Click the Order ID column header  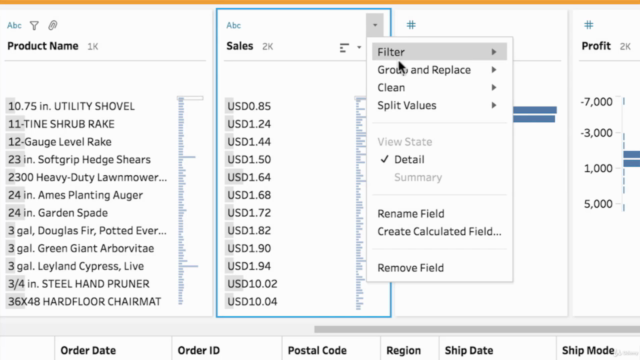[199, 351]
